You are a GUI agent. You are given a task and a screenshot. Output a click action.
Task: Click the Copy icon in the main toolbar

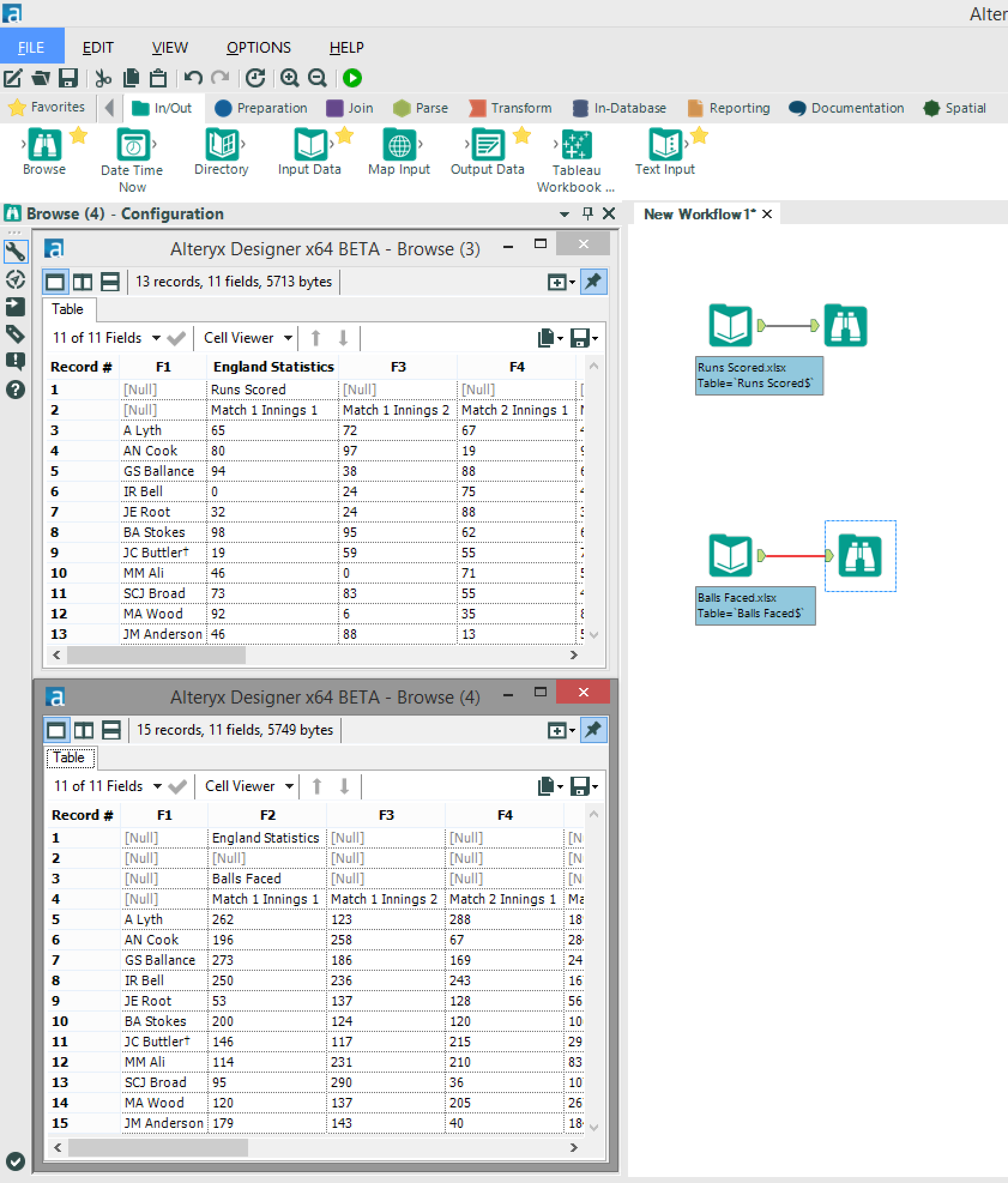131,78
